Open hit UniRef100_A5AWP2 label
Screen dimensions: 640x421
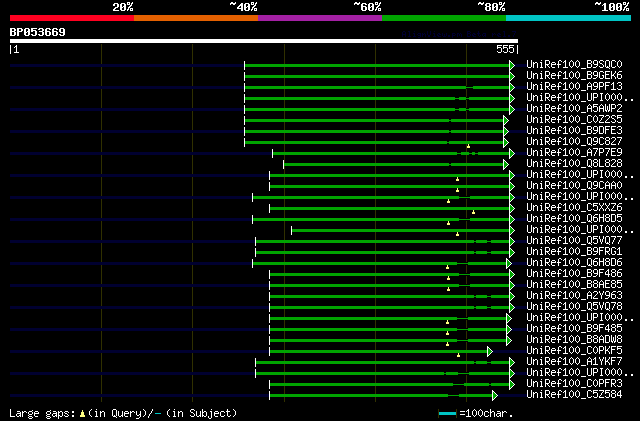pyautogui.click(x=574, y=109)
